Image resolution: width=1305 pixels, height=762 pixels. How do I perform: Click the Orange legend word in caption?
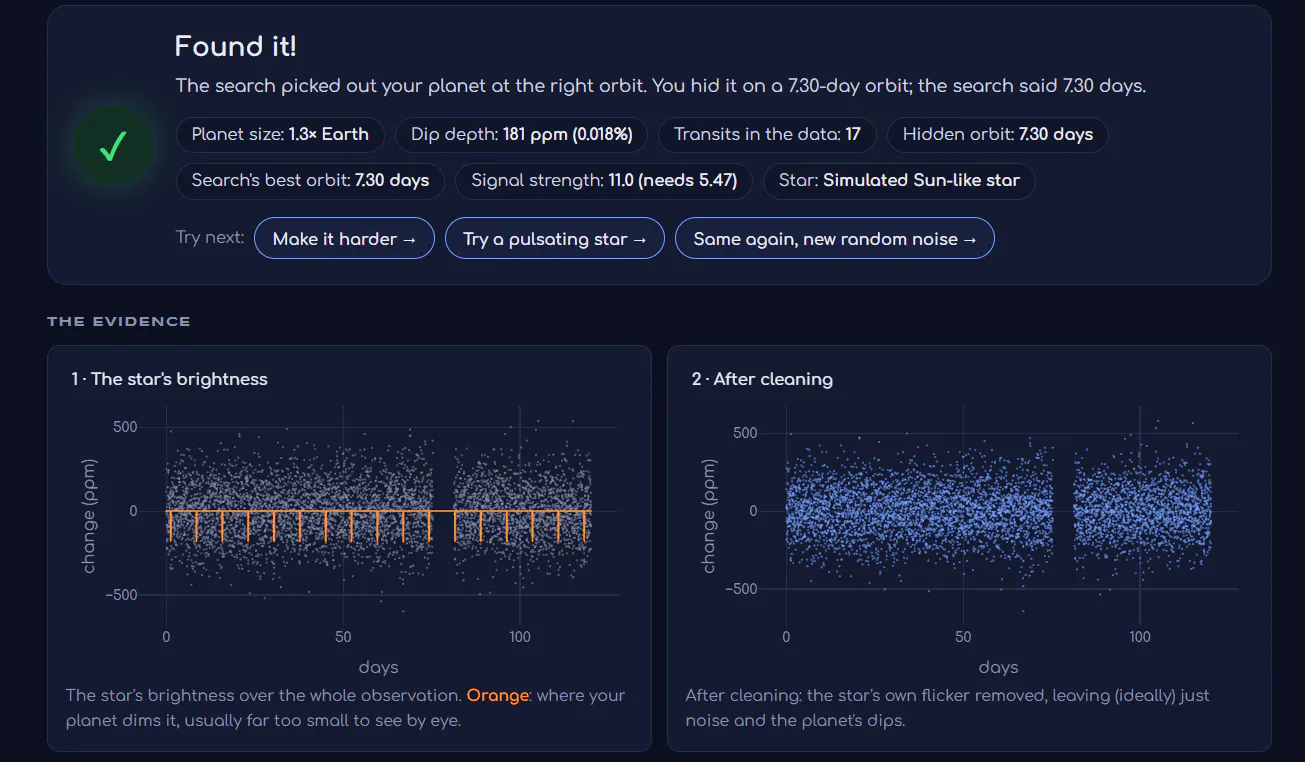click(x=498, y=695)
